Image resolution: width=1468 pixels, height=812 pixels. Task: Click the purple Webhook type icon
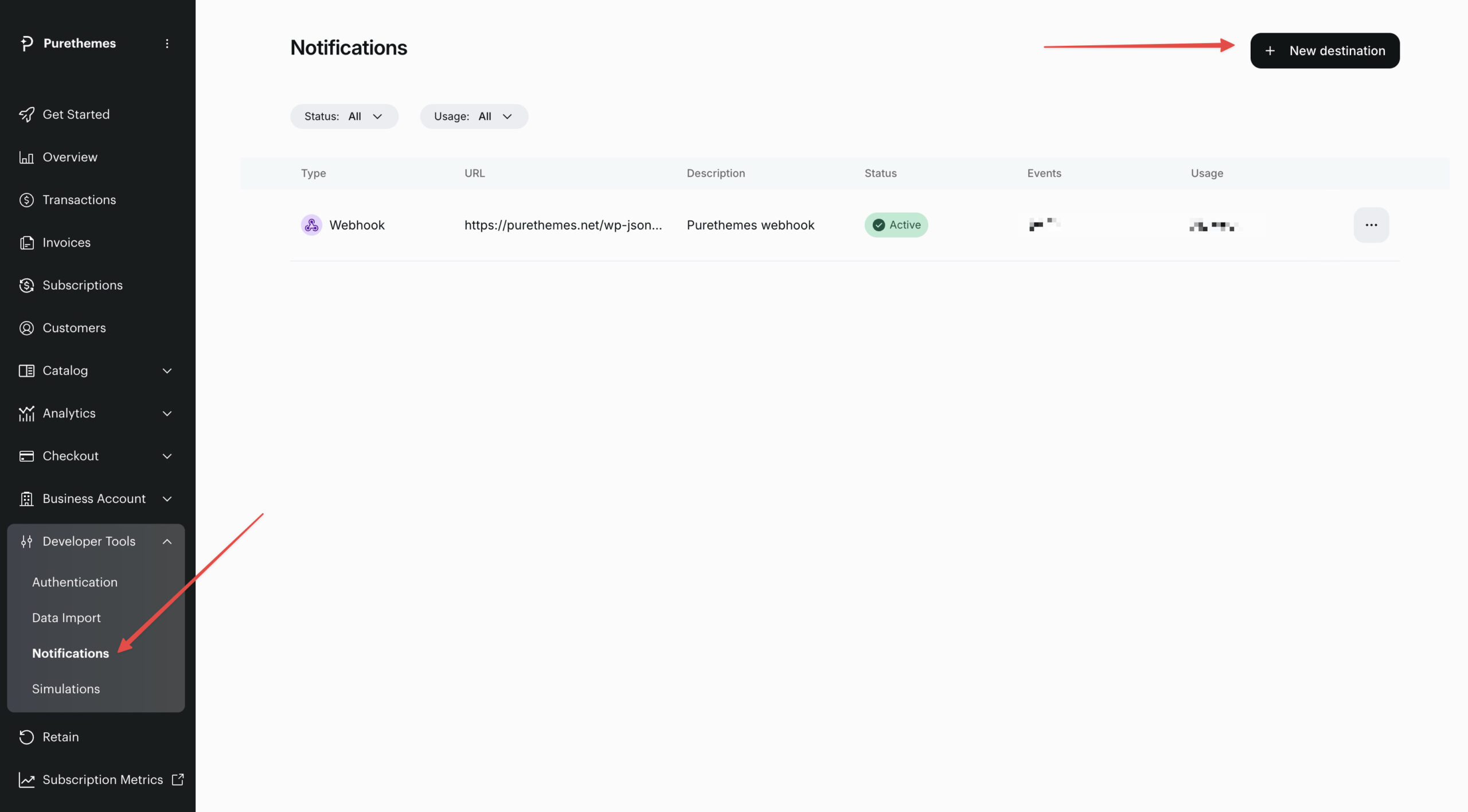click(x=311, y=225)
